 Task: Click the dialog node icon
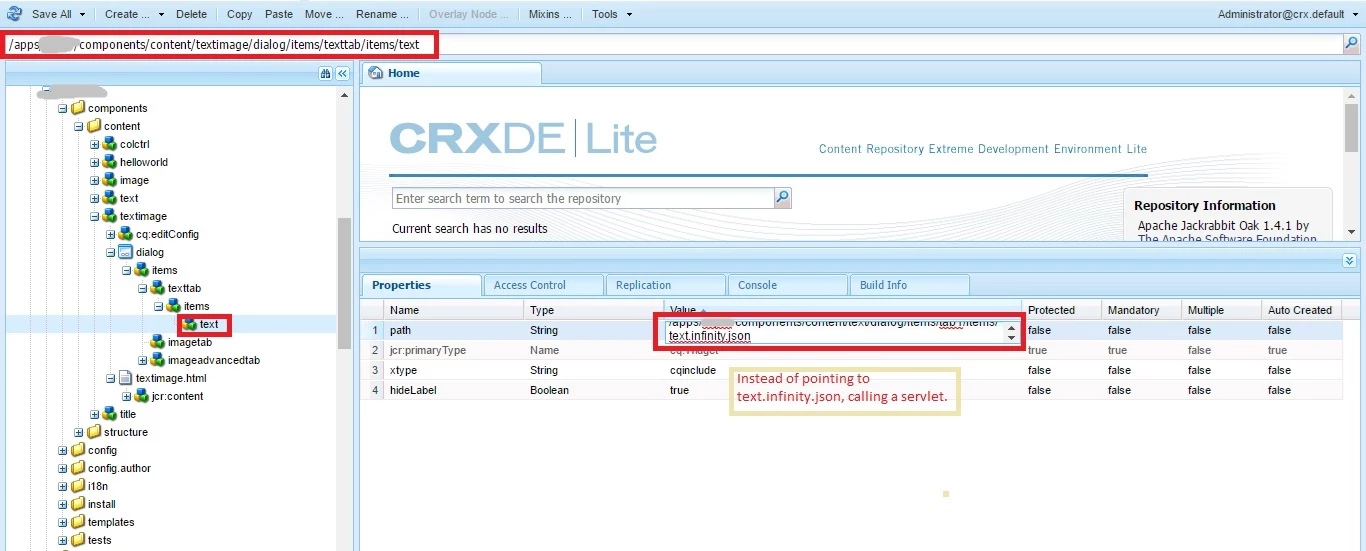pos(126,252)
